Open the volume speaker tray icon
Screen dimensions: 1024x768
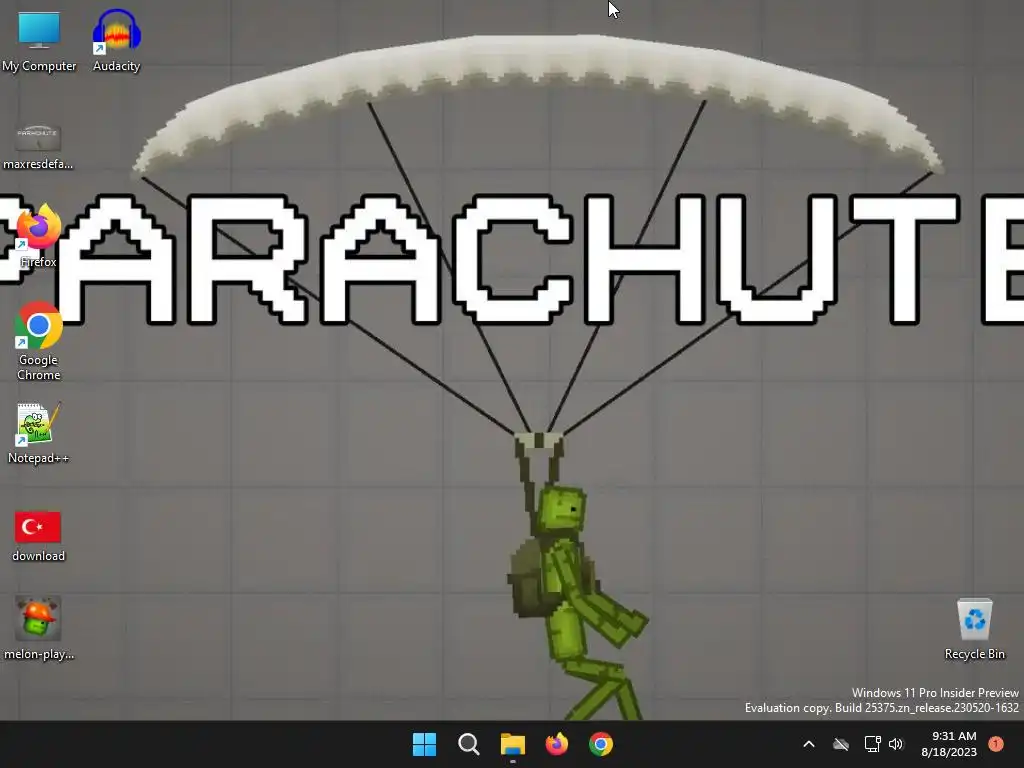pos(896,744)
